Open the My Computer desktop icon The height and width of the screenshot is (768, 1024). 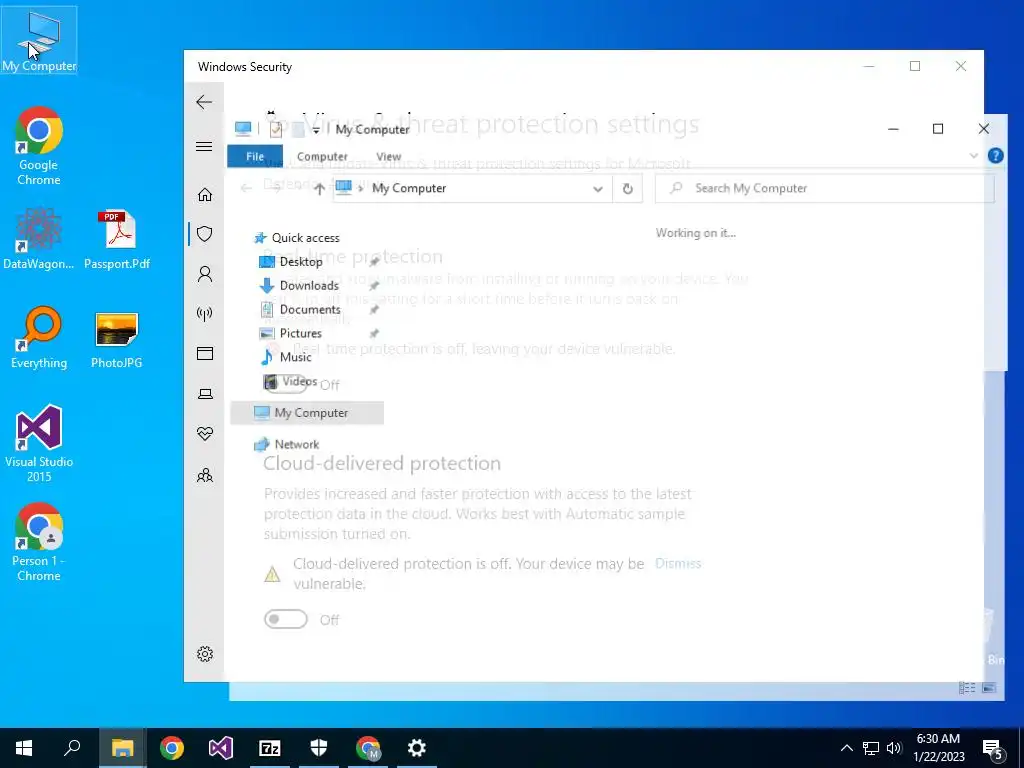(x=39, y=40)
